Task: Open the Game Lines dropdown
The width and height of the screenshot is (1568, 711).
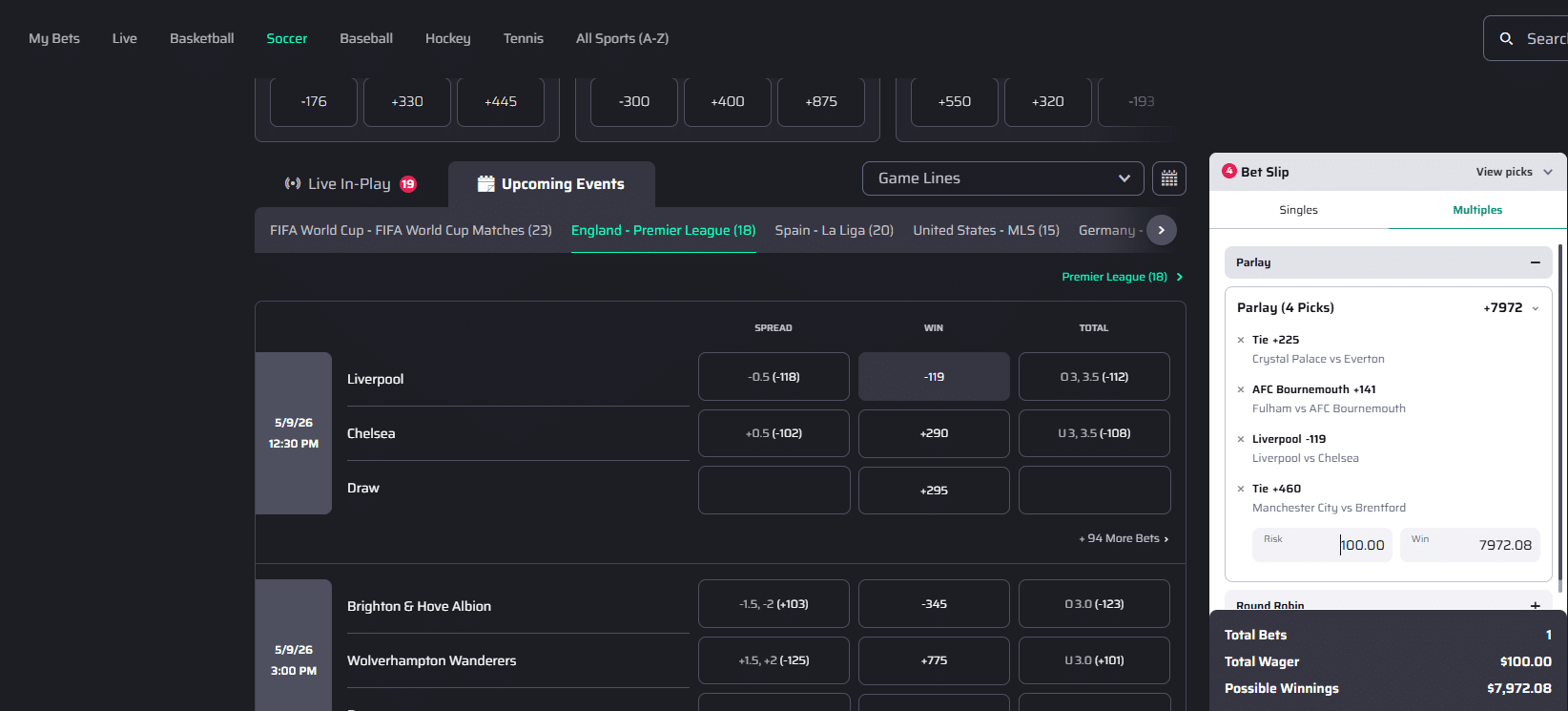Action: [x=1003, y=178]
